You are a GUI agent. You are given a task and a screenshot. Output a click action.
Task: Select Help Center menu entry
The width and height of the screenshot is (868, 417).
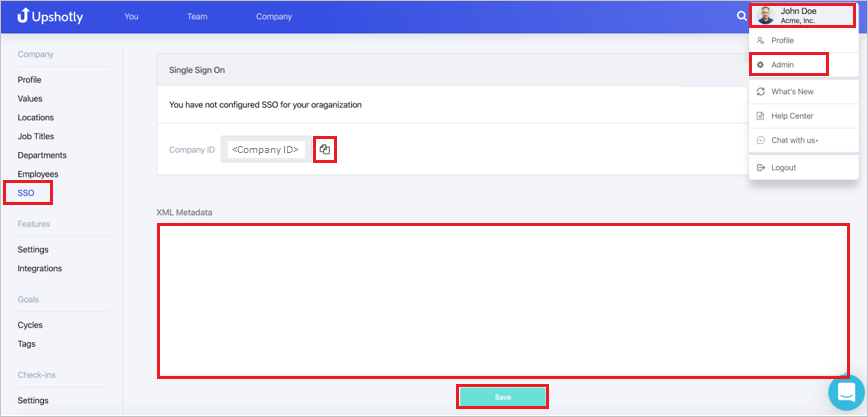(x=804, y=116)
